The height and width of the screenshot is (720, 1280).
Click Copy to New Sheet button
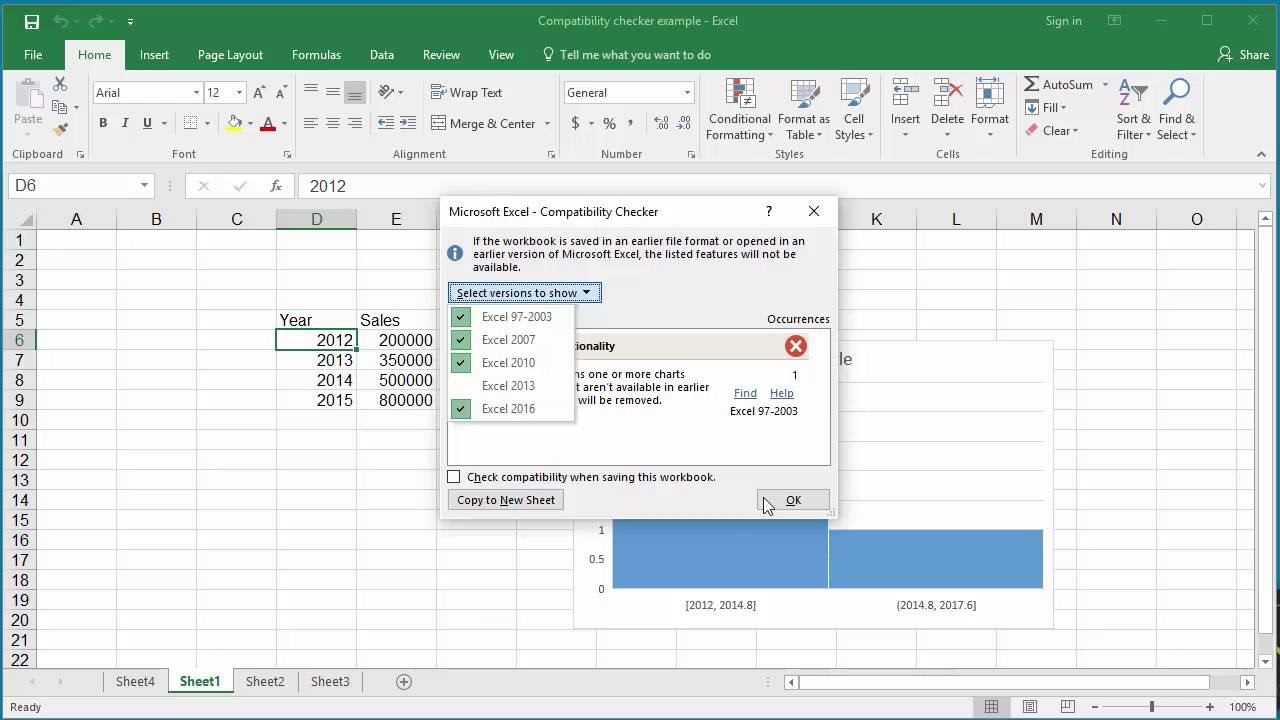pyautogui.click(x=506, y=500)
